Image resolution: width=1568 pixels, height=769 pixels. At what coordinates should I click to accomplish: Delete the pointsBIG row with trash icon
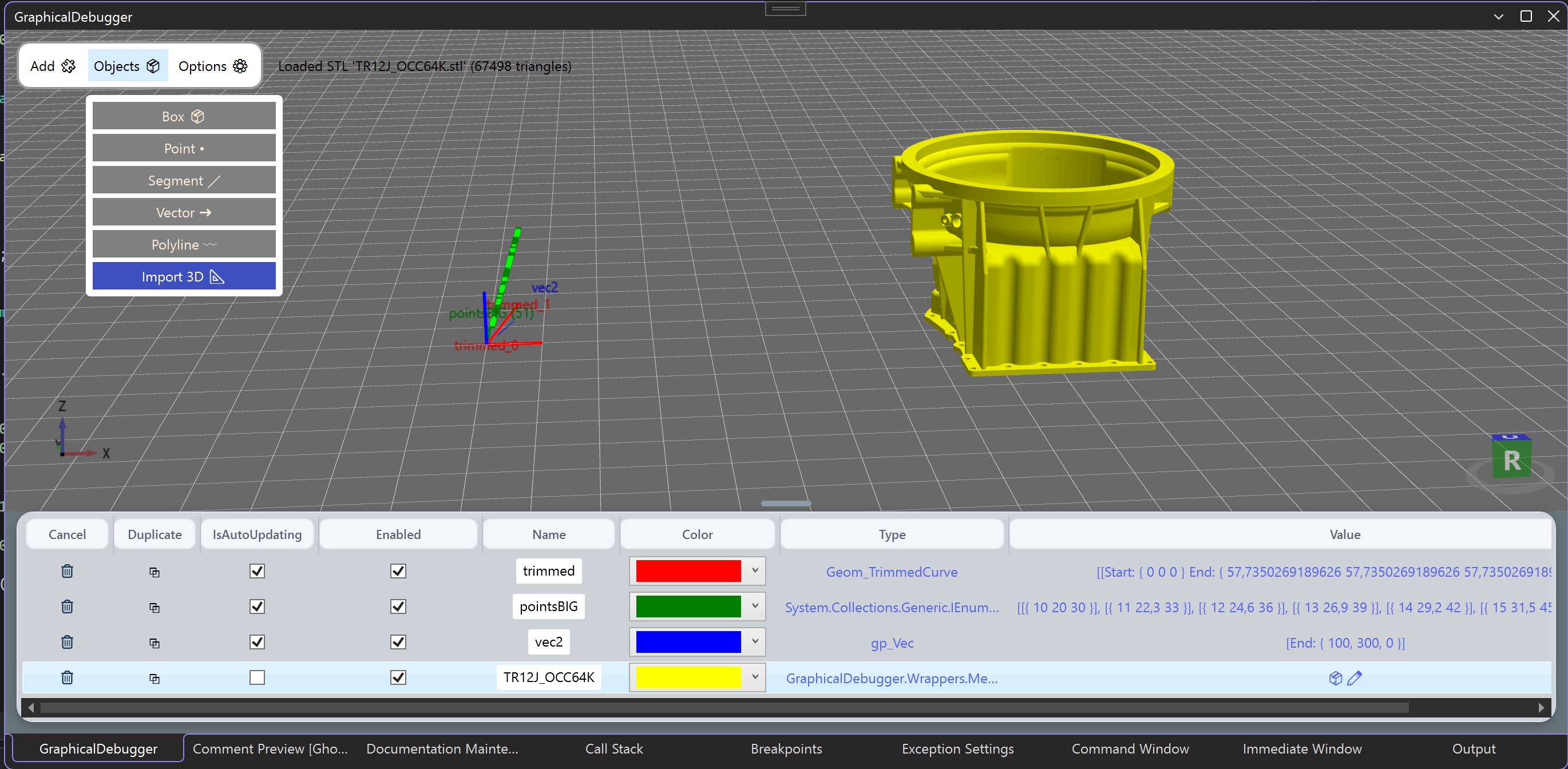(x=67, y=606)
